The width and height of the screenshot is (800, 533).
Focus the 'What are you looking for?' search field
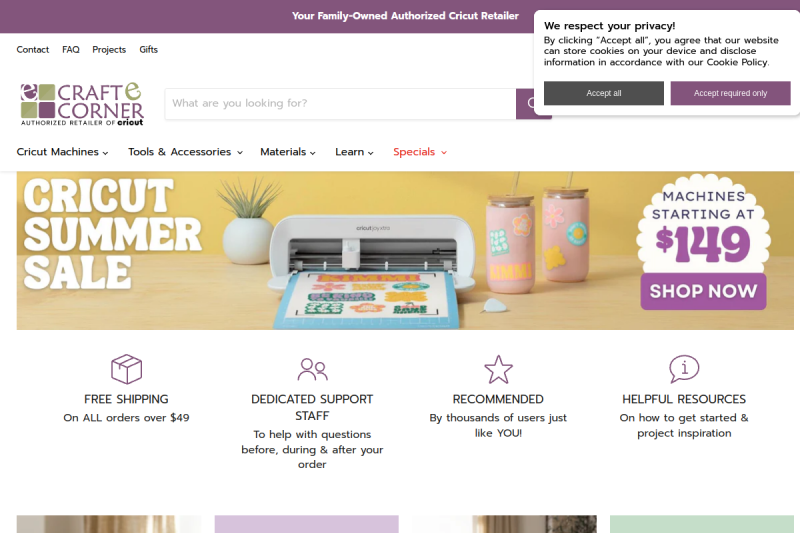340,104
